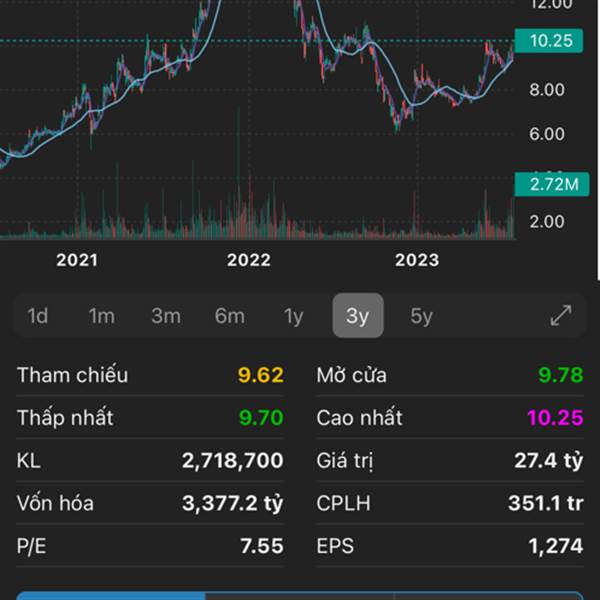Tap the Cao nhất value 10.25
Screen dimensions: 600x600
[x=555, y=417]
